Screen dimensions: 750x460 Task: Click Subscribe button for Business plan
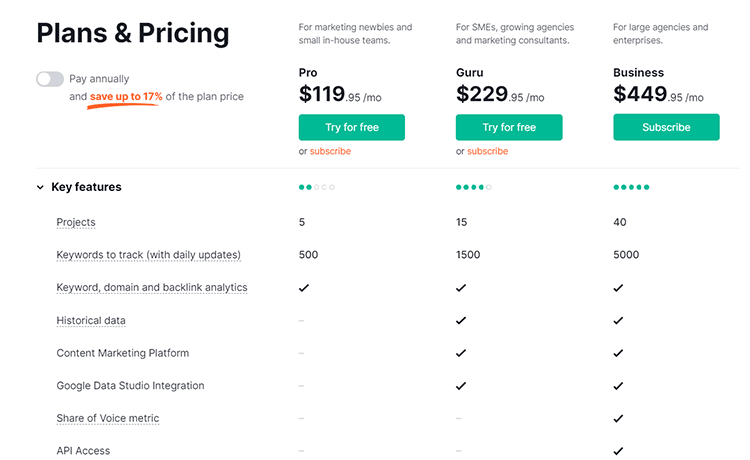coord(666,127)
